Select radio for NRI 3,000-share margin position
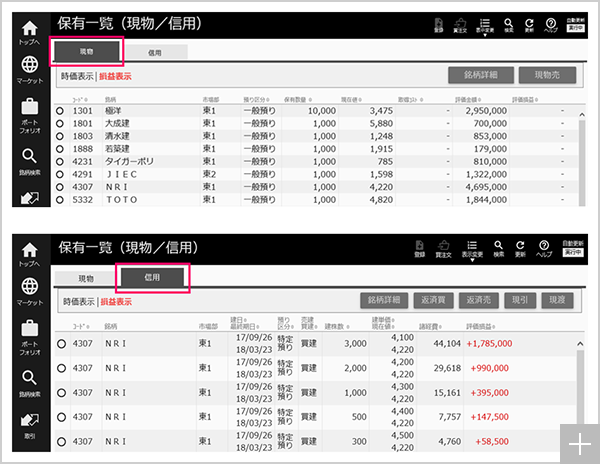The height and width of the screenshot is (464, 600). click(61, 344)
